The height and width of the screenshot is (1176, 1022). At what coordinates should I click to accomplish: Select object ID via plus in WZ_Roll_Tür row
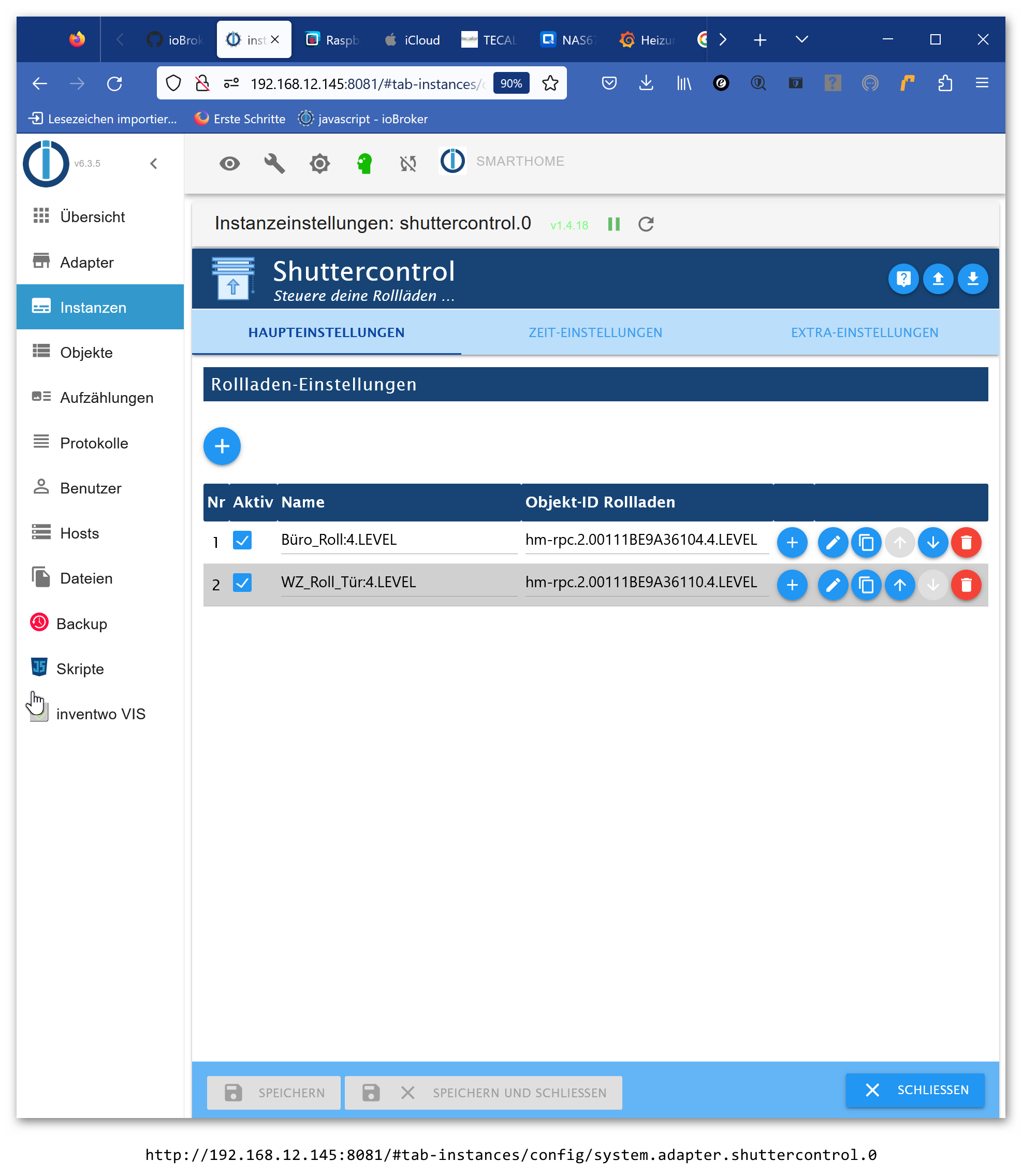[x=792, y=585]
